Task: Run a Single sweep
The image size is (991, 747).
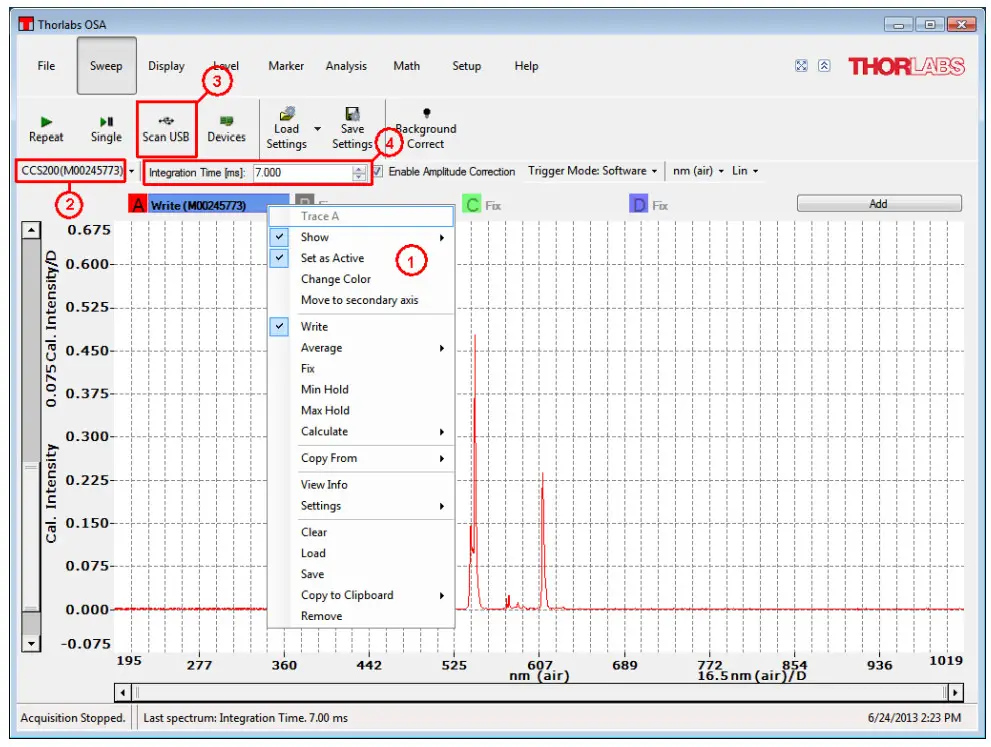Action: (104, 126)
